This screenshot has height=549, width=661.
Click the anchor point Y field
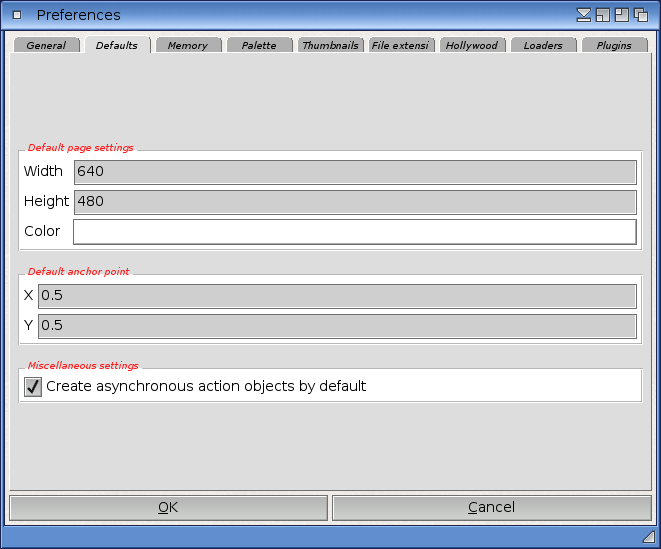[336, 326]
